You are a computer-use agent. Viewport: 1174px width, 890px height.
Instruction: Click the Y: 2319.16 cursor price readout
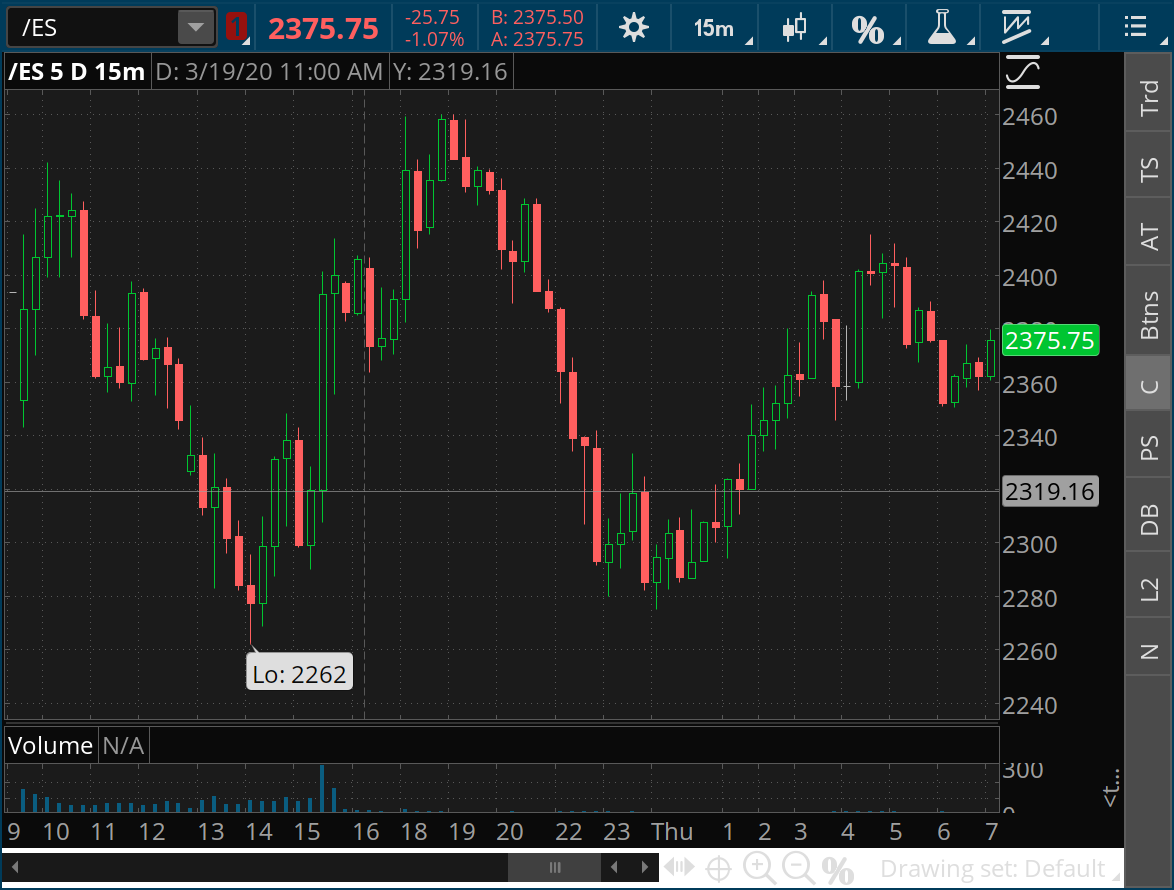(x=451, y=72)
